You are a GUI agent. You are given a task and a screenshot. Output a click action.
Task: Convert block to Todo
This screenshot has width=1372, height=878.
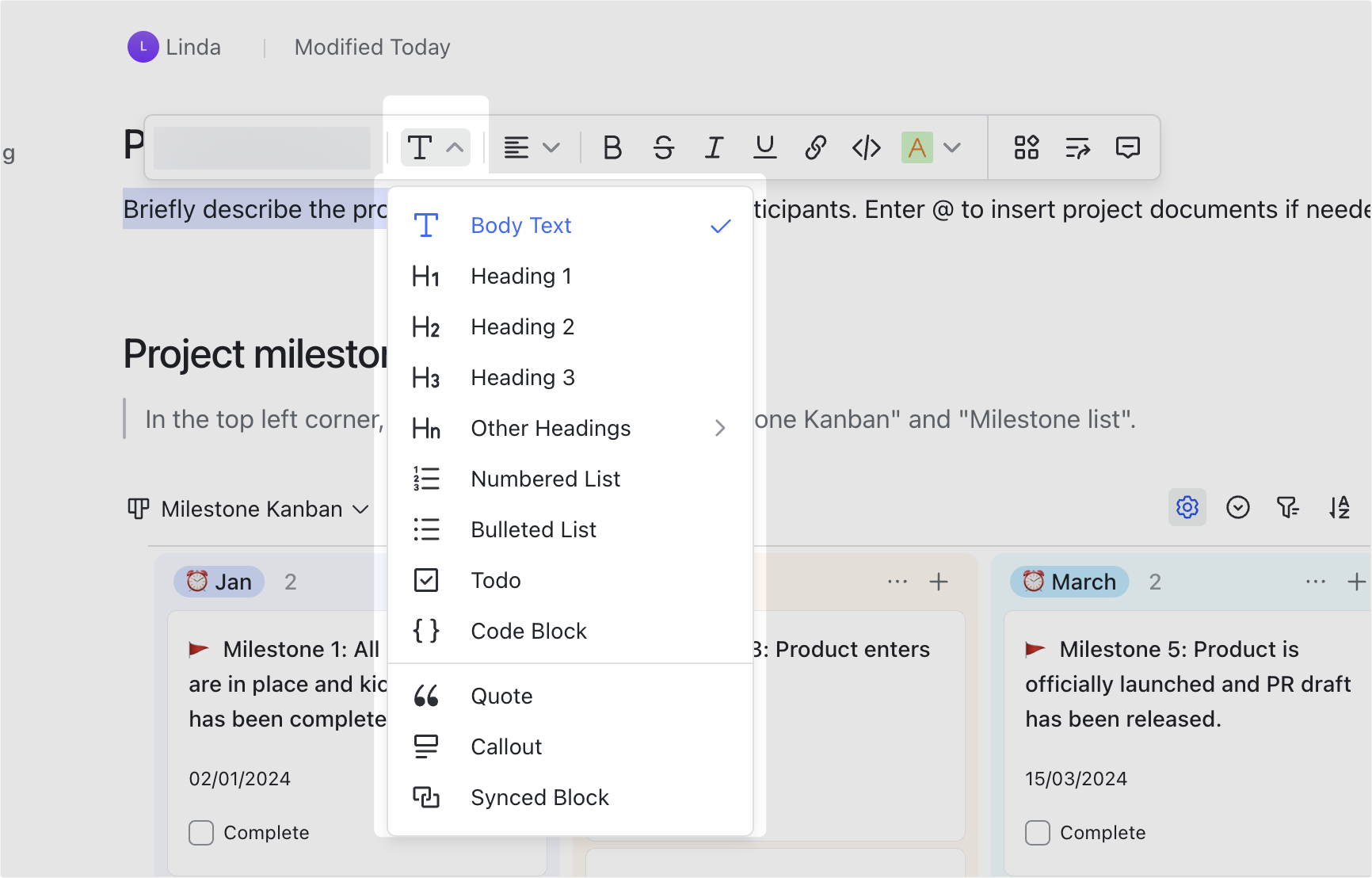point(570,581)
